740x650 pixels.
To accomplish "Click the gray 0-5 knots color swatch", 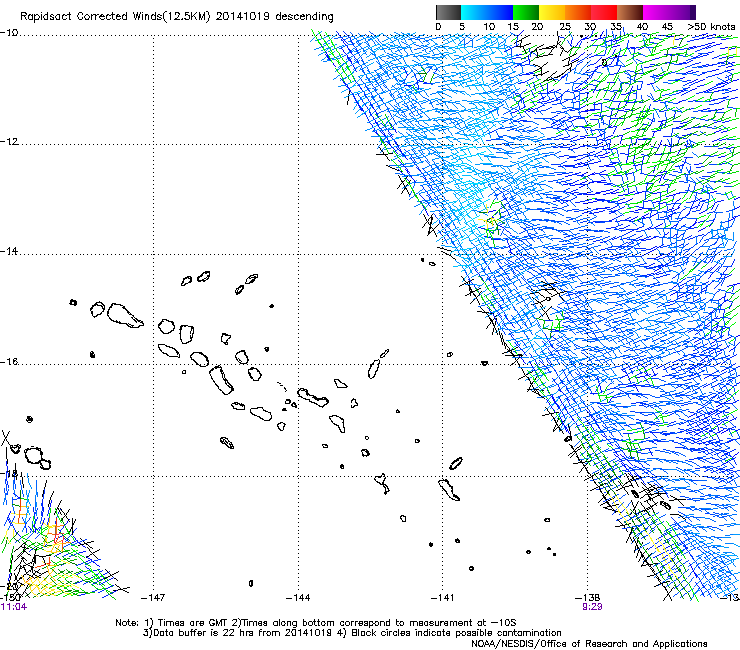I will point(448,12).
